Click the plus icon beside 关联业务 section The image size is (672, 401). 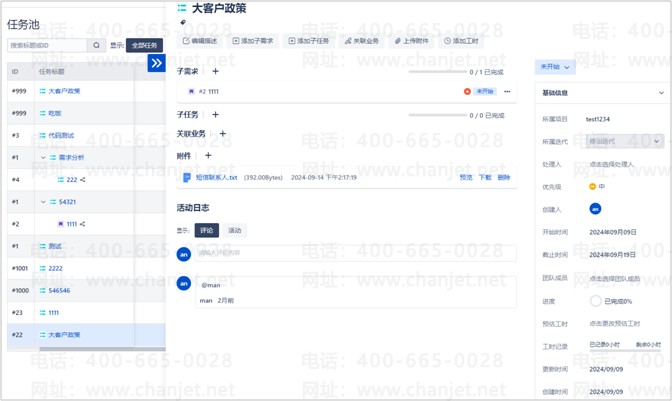click(x=223, y=134)
